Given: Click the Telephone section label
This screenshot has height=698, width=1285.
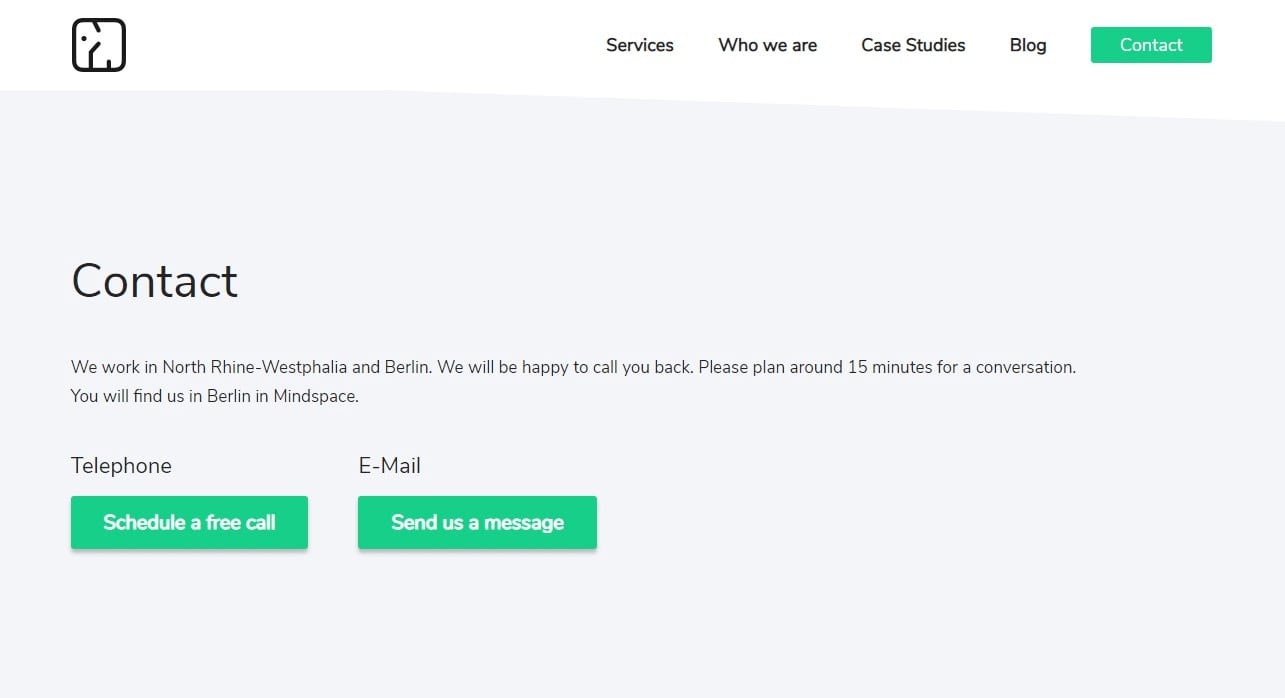Looking at the screenshot, I should (121, 466).
